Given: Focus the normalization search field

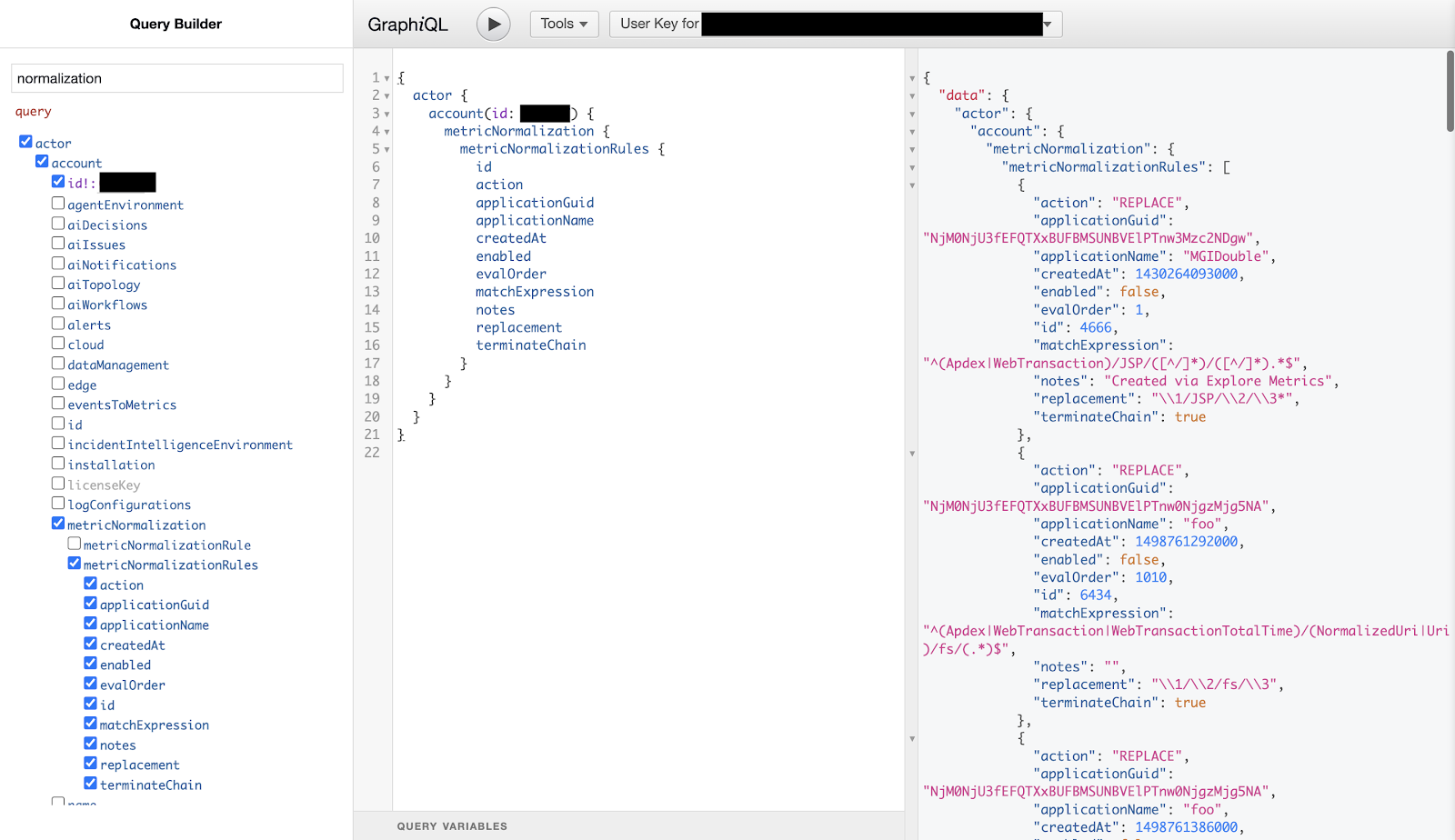Looking at the screenshot, I should coord(177,78).
